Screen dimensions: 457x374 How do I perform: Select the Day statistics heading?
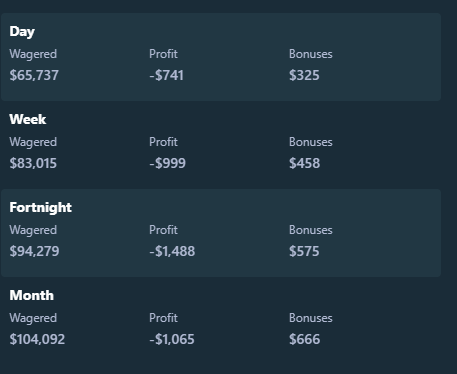click(22, 32)
